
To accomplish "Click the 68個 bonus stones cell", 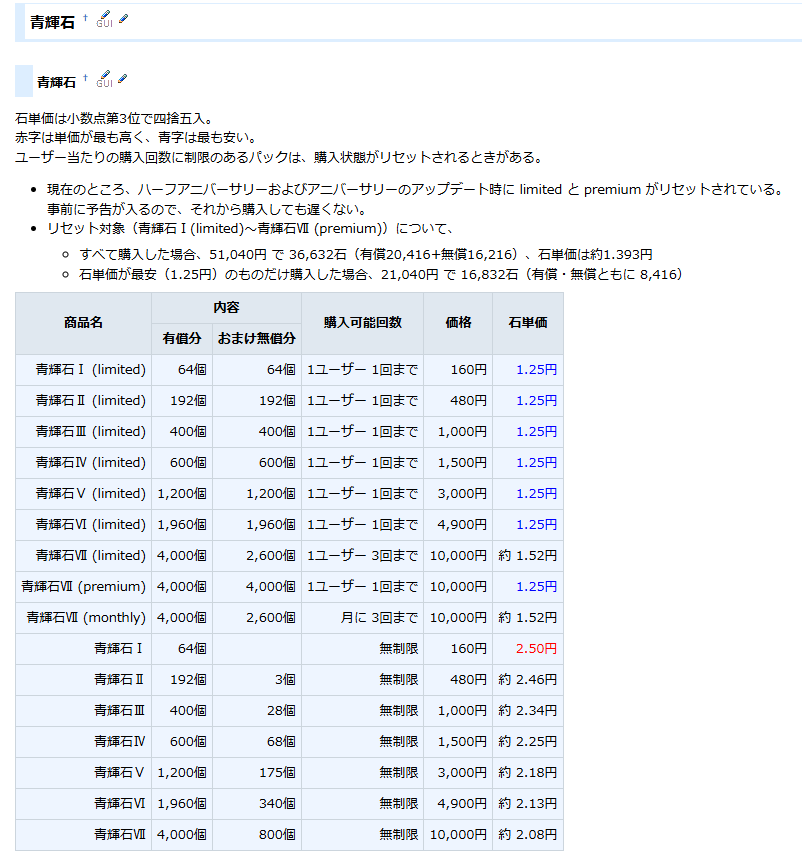I will (x=256, y=742).
